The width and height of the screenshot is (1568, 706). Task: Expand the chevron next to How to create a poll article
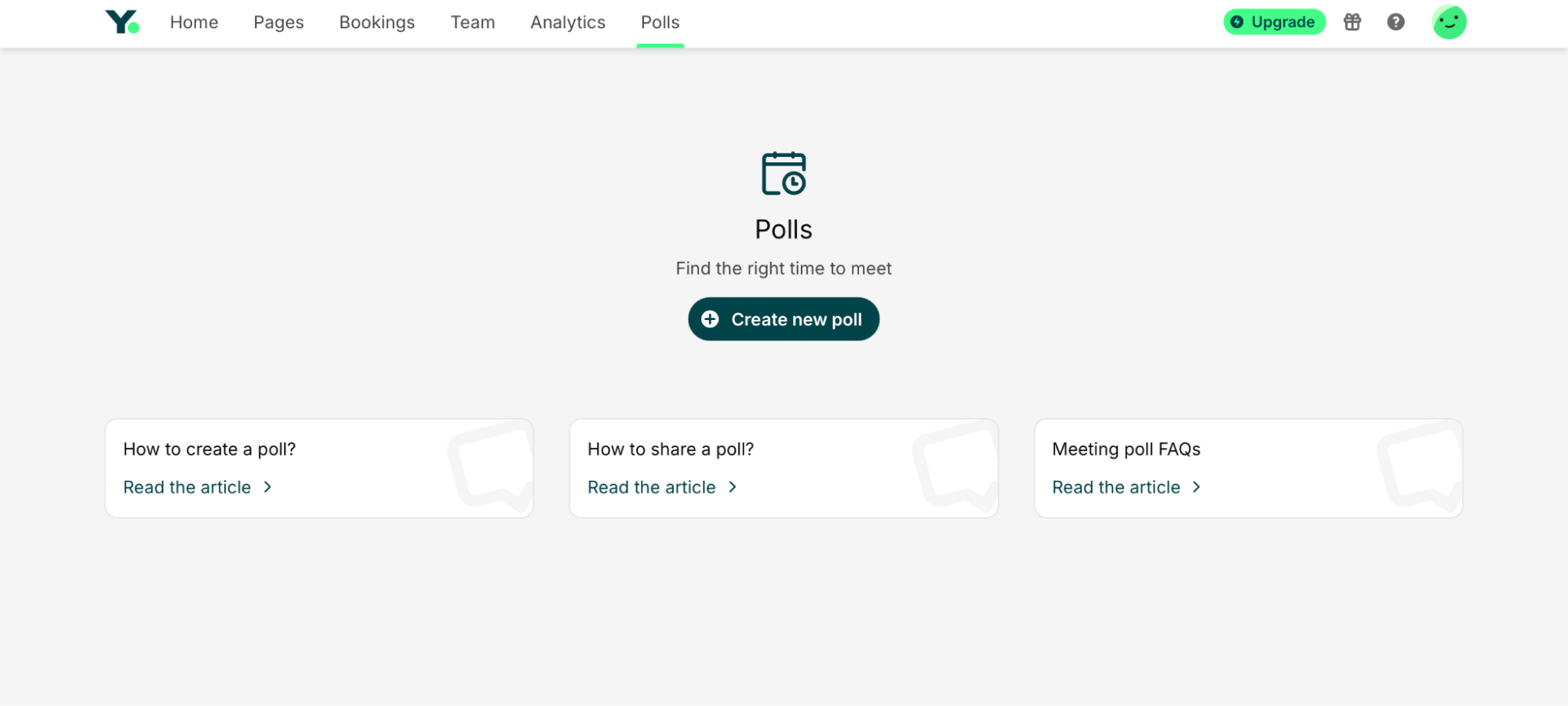click(x=267, y=487)
